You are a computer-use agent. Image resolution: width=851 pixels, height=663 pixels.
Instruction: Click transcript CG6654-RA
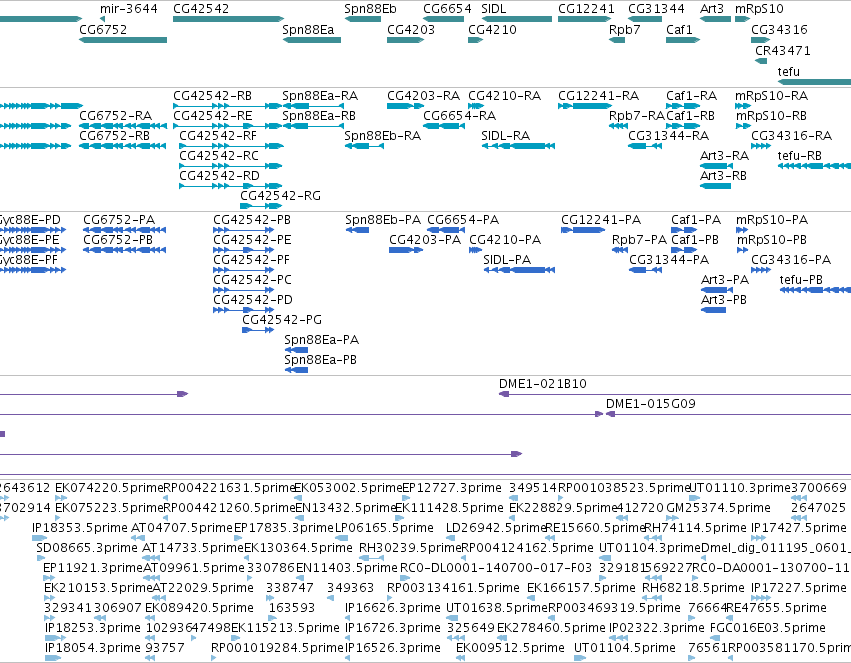tap(444, 126)
